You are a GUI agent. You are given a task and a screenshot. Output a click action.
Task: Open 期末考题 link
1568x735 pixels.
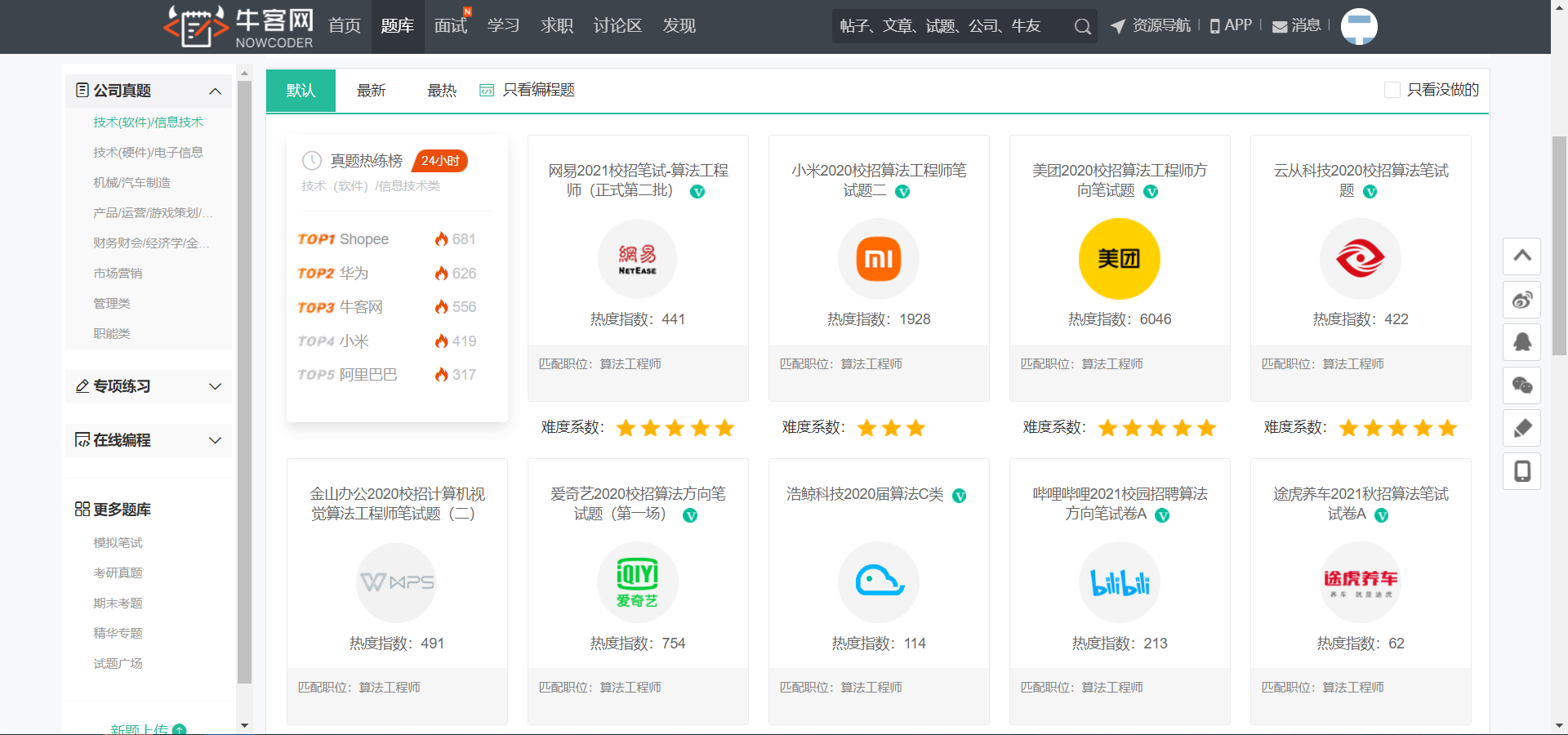tap(118, 604)
